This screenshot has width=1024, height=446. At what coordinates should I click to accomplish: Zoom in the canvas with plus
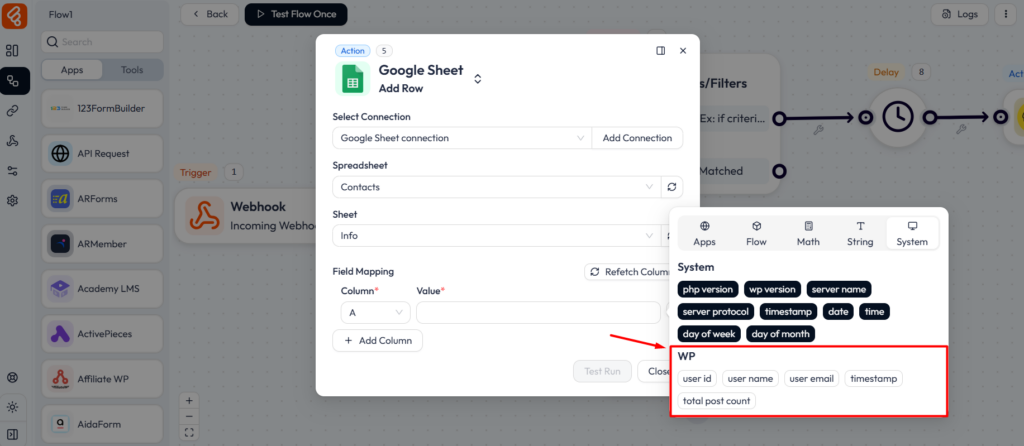click(189, 400)
